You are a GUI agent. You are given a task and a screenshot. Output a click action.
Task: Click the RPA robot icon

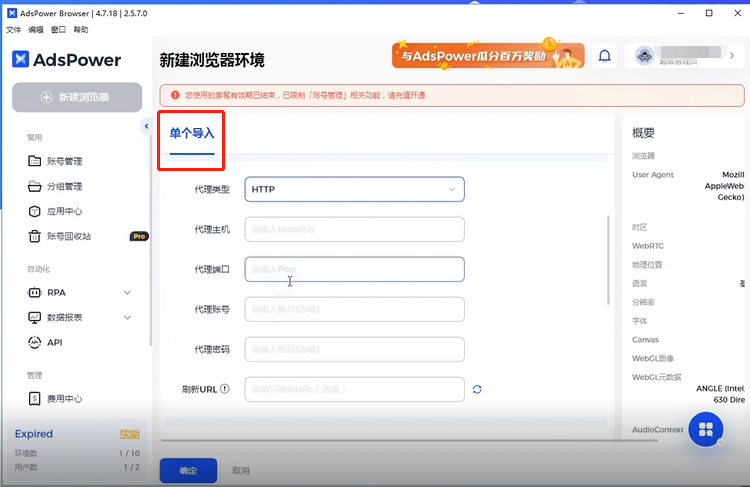pos(34,292)
